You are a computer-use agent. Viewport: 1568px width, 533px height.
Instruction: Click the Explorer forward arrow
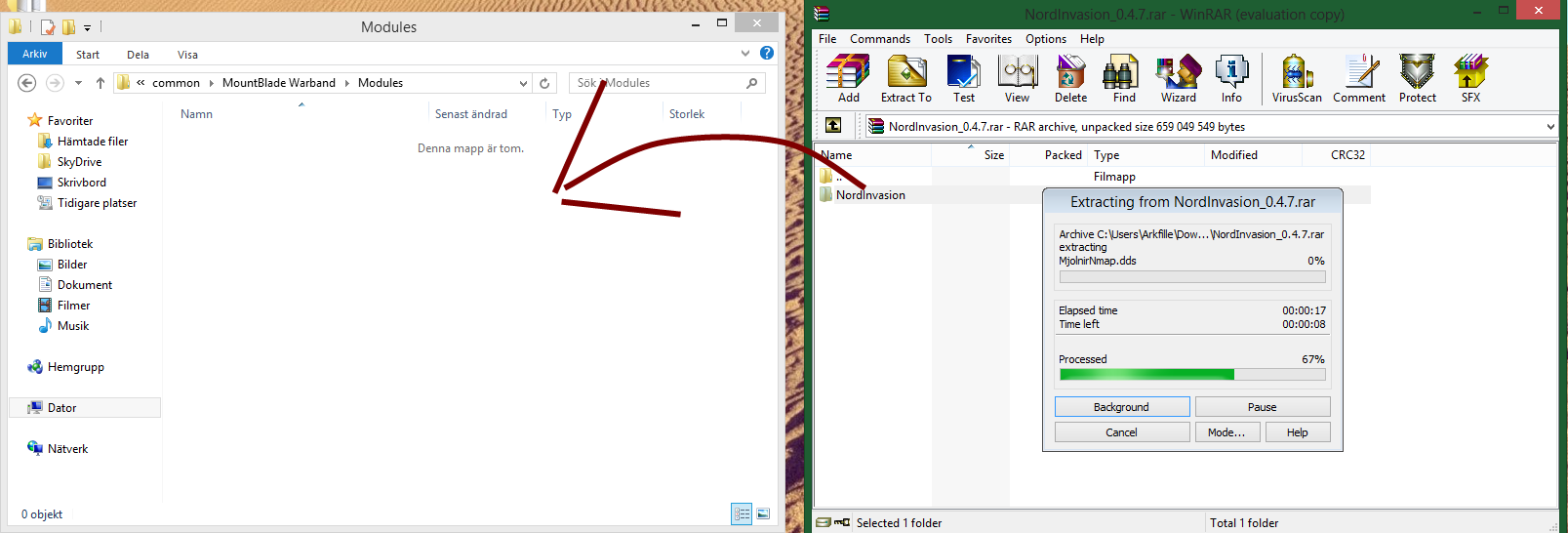coord(55,83)
